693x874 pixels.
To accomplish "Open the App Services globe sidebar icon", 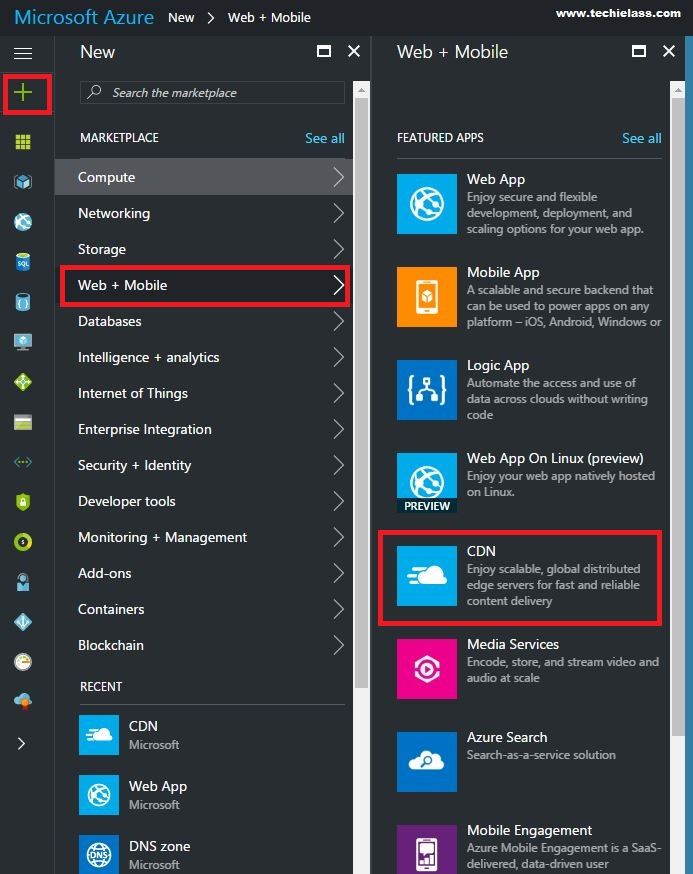I will coord(23,222).
